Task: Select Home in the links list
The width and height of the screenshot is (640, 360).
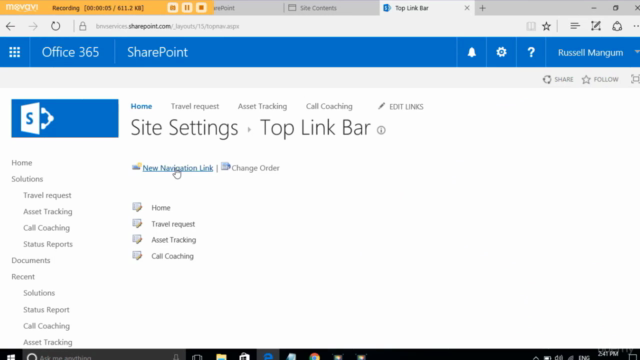Action: (x=161, y=207)
